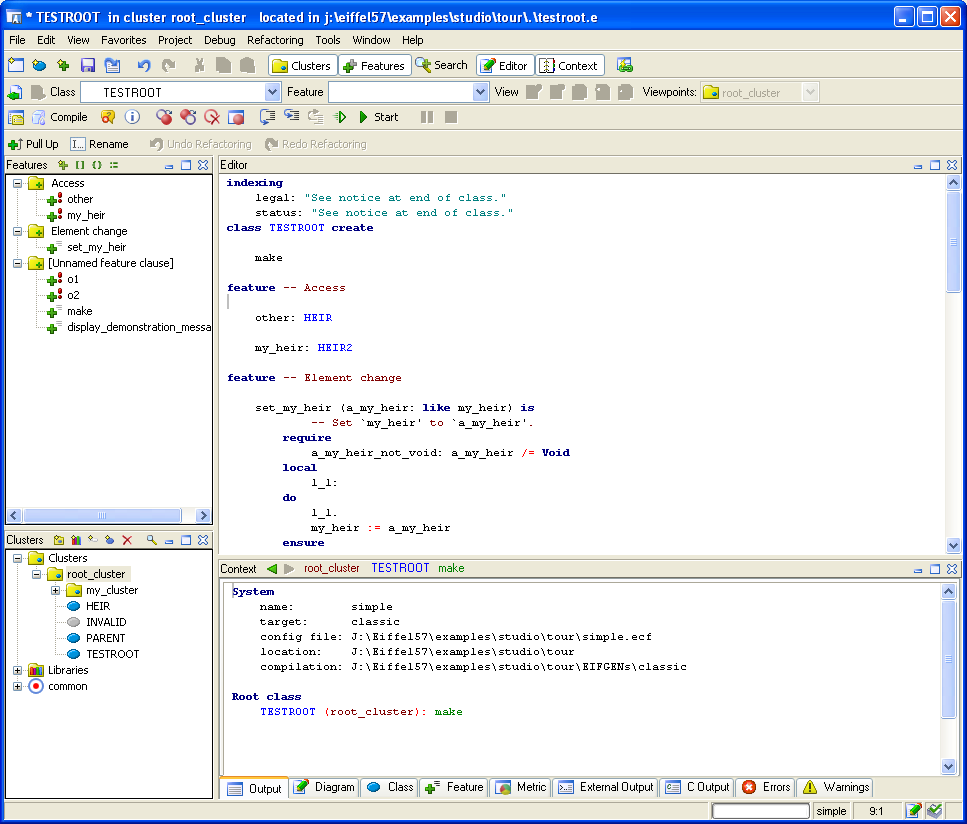
Task: Click the red X delete icon in Clusters panel
Action: click(x=127, y=540)
